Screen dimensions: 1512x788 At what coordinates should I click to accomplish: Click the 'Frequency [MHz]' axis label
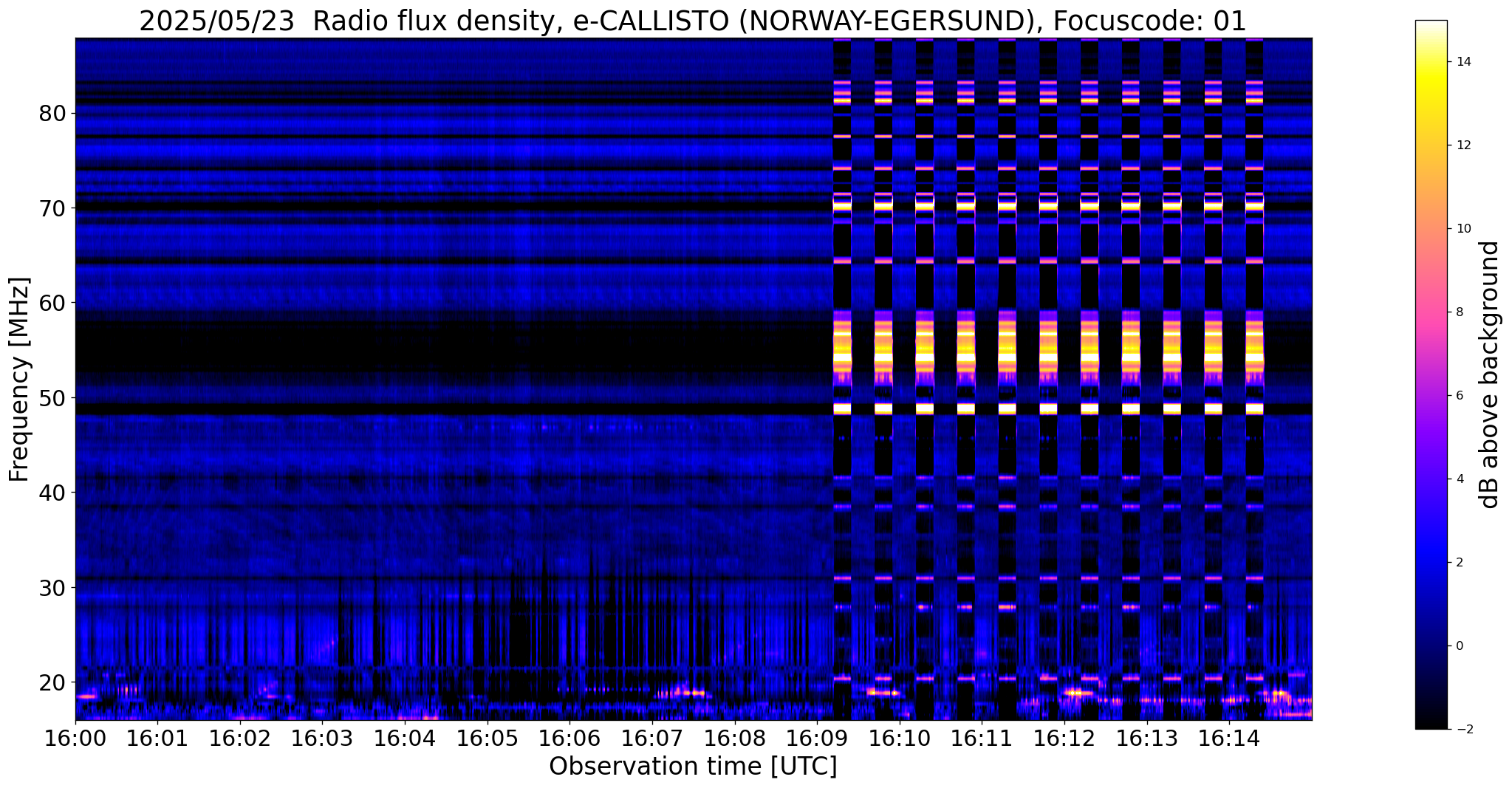coord(19,380)
